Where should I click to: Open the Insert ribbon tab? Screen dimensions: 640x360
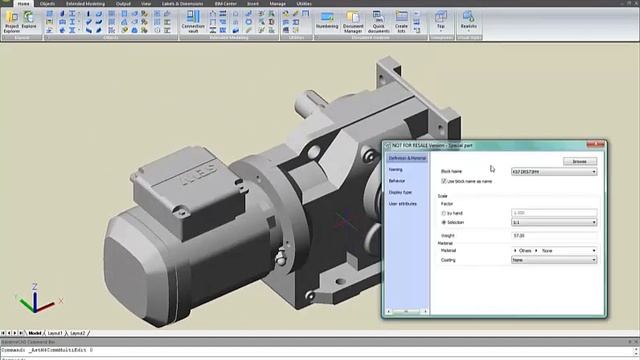(x=253, y=4)
